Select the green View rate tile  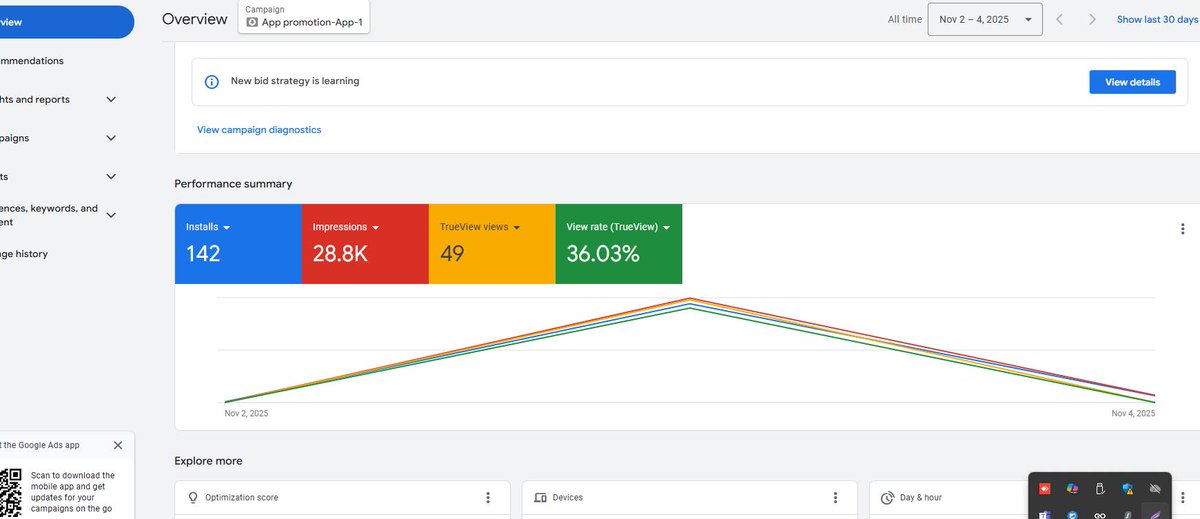click(619, 244)
